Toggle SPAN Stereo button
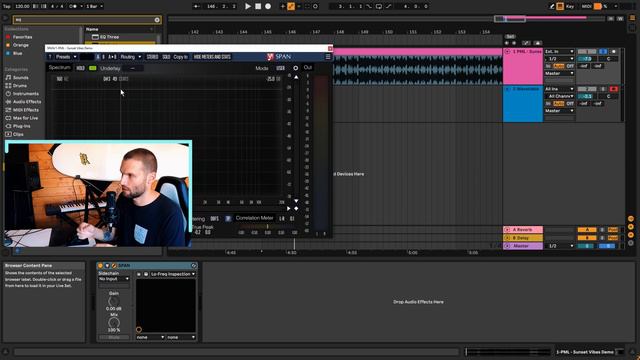This screenshot has height=360, width=640. point(152,57)
